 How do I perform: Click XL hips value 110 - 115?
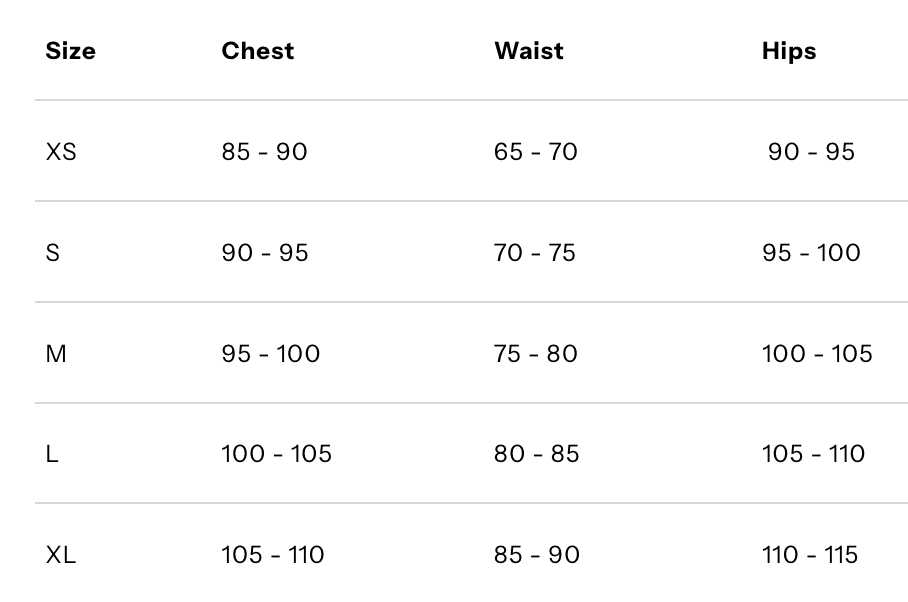point(810,555)
